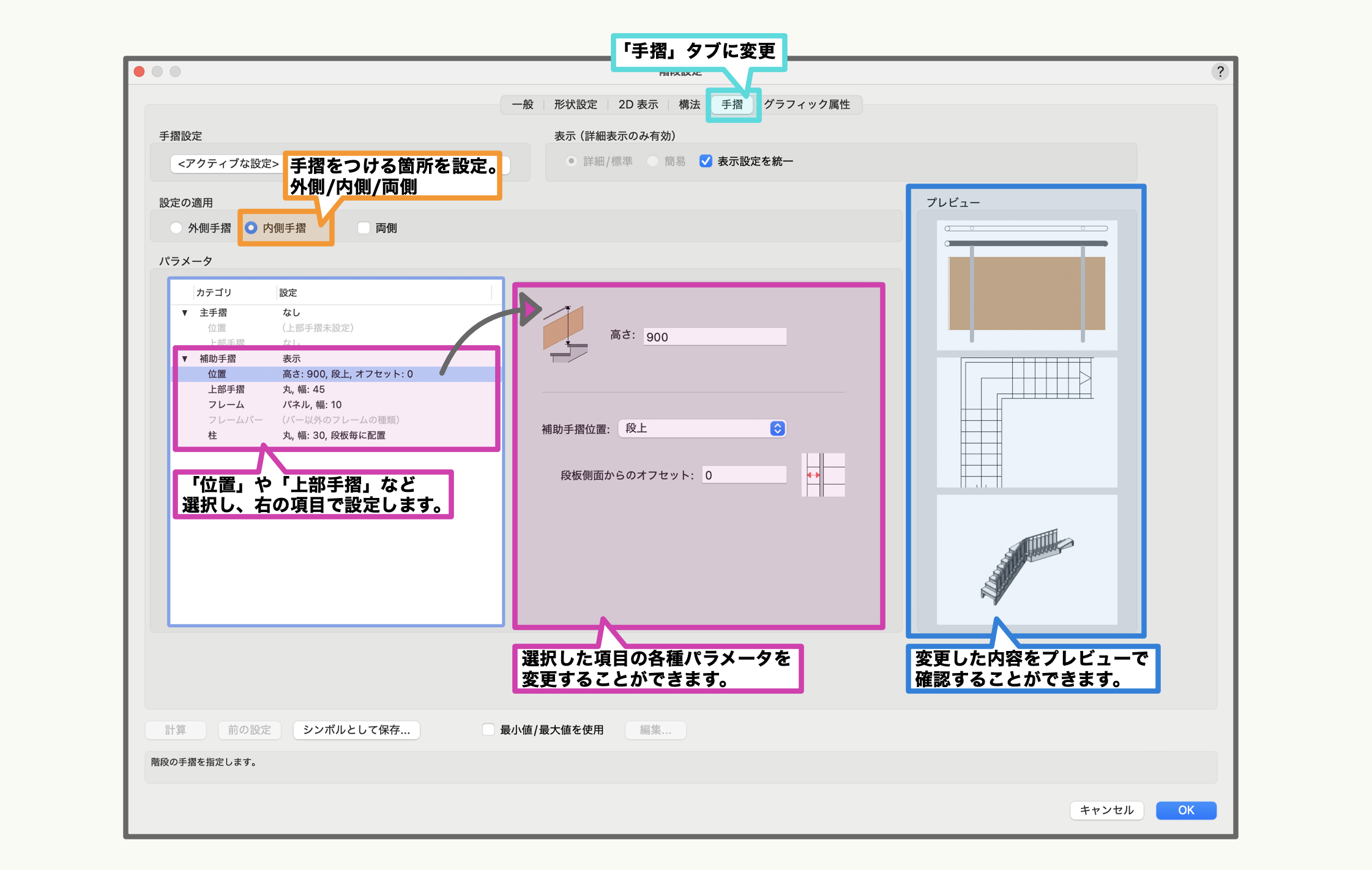The height and width of the screenshot is (870, 1372).
Task: Open the グラフィック属性 tab
Action: click(x=807, y=105)
